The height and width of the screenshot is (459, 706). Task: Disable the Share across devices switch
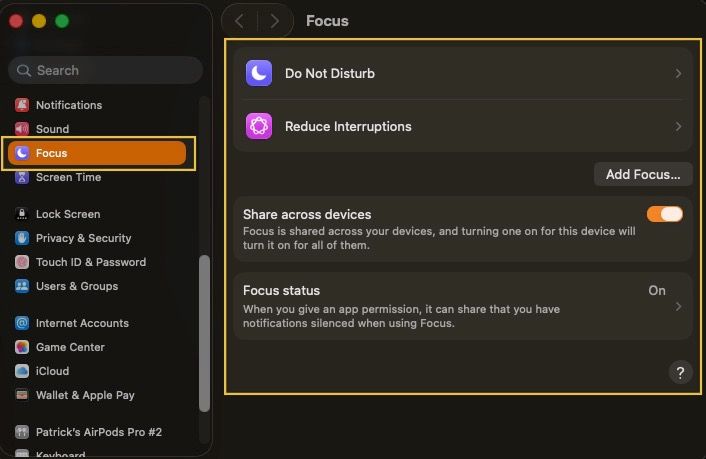pos(665,214)
